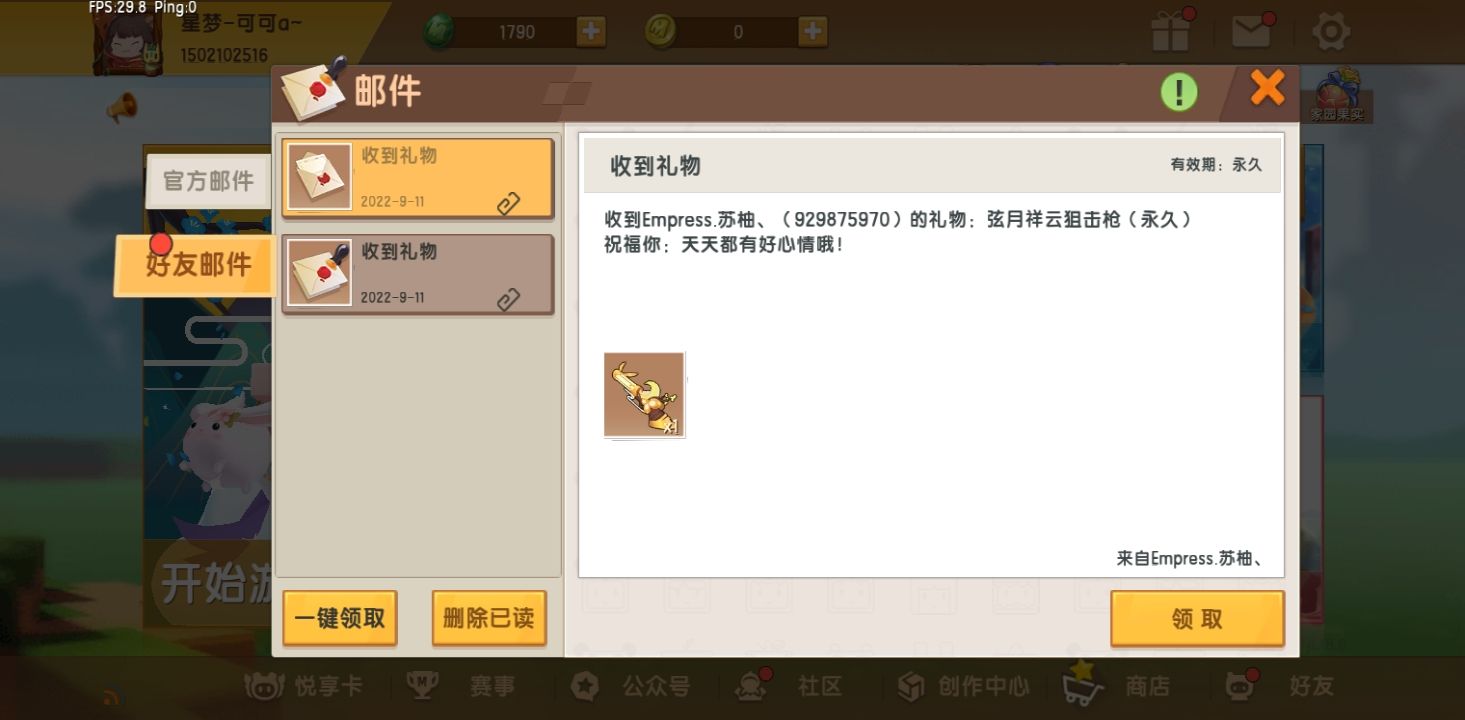The width and height of the screenshot is (1465, 720).
Task: Select the second 收到礼物 mail item
Action: click(x=417, y=274)
